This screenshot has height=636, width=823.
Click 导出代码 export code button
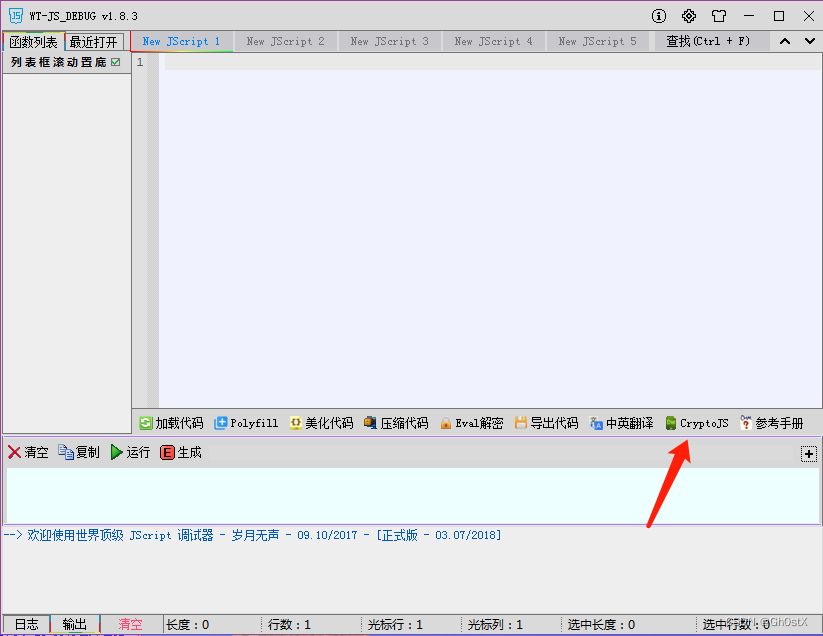tap(546, 423)
